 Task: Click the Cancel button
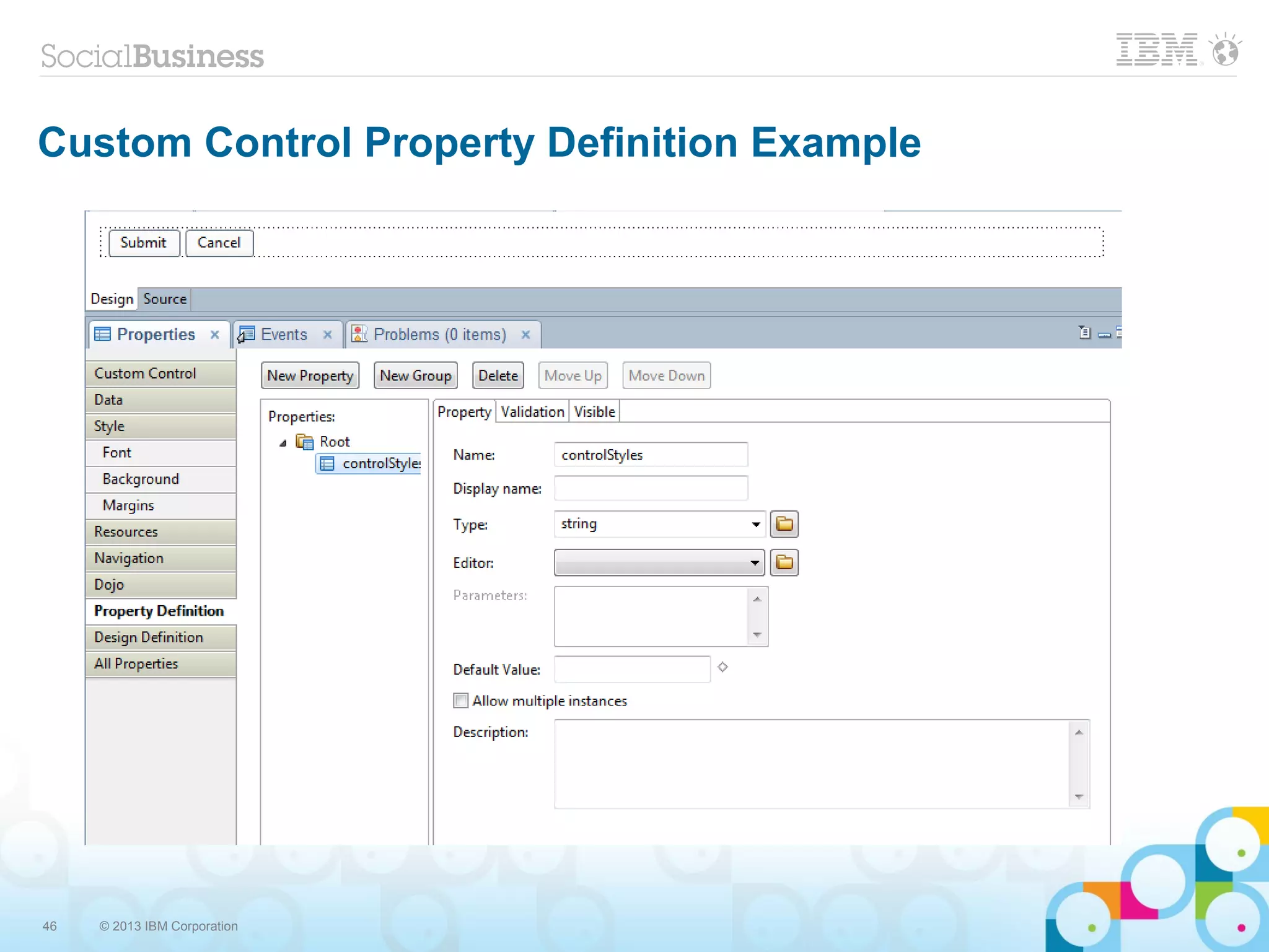pos(219,243)
